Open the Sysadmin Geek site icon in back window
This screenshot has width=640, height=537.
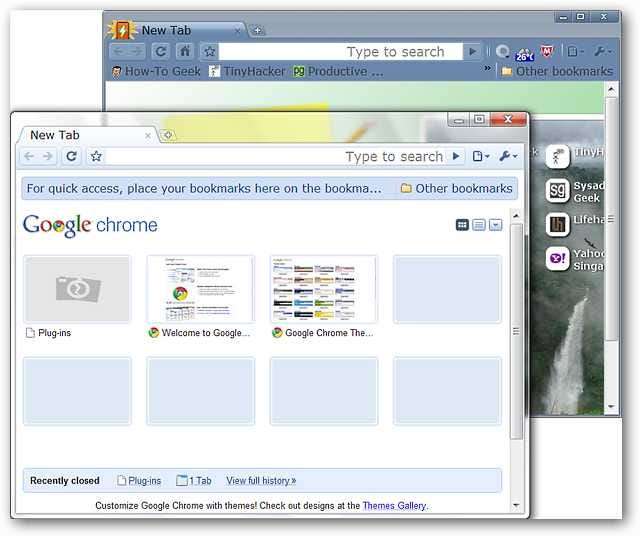point(557,191)
